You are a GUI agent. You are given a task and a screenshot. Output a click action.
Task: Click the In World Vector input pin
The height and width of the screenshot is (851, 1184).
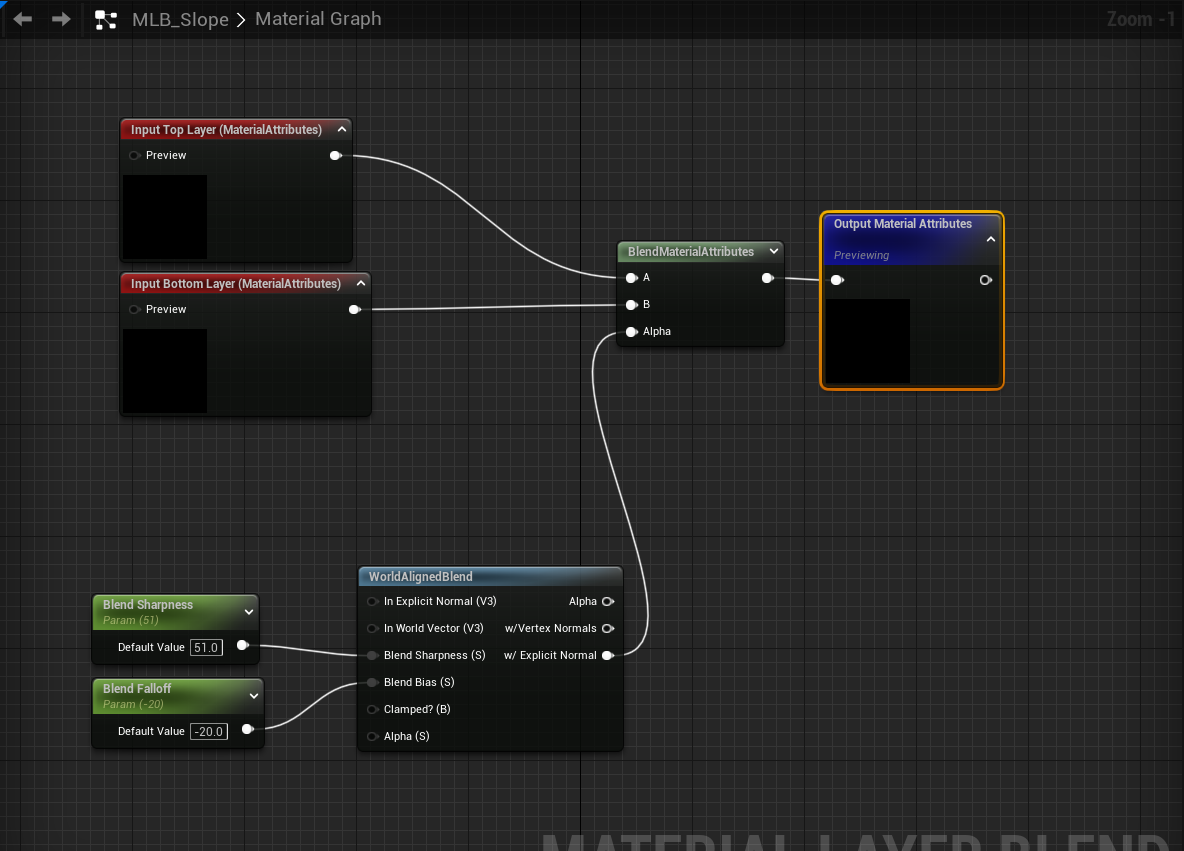371,628
